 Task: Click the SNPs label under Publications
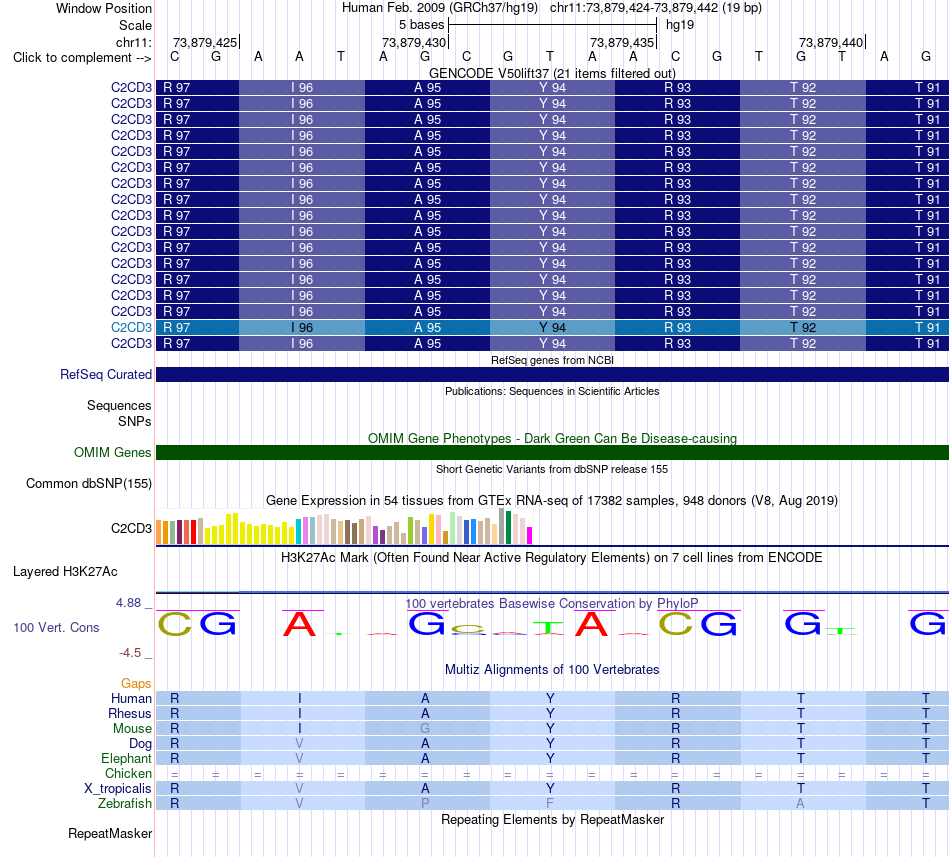(x=135, y=421)
